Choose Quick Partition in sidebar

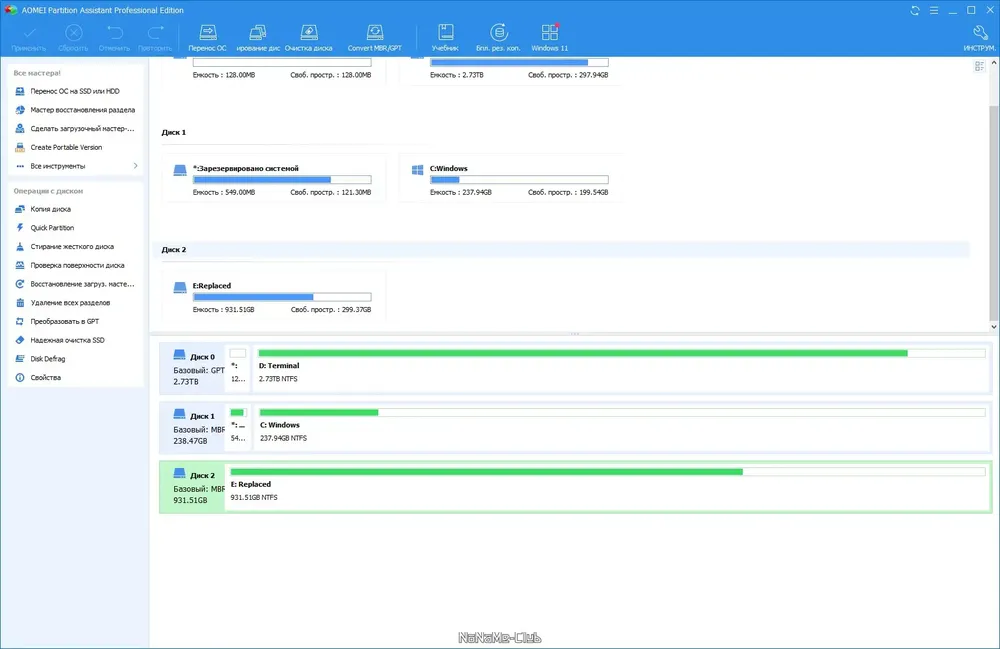pos(52,228)
